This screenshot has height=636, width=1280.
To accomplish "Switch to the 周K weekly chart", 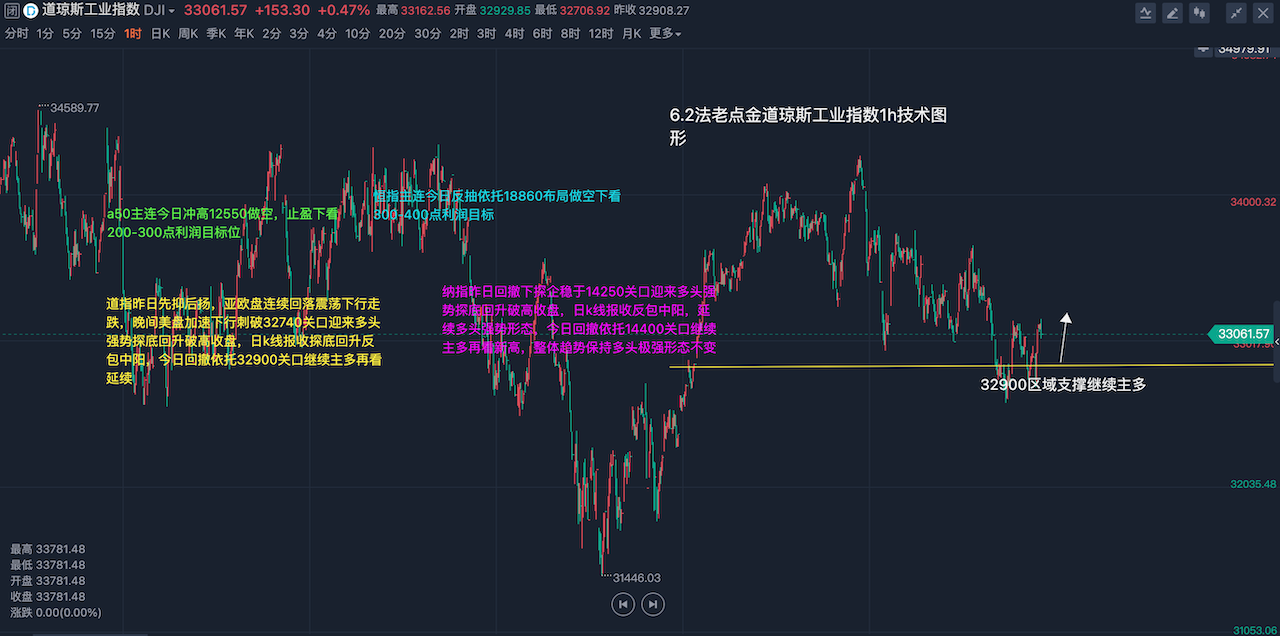I will 188,33.
